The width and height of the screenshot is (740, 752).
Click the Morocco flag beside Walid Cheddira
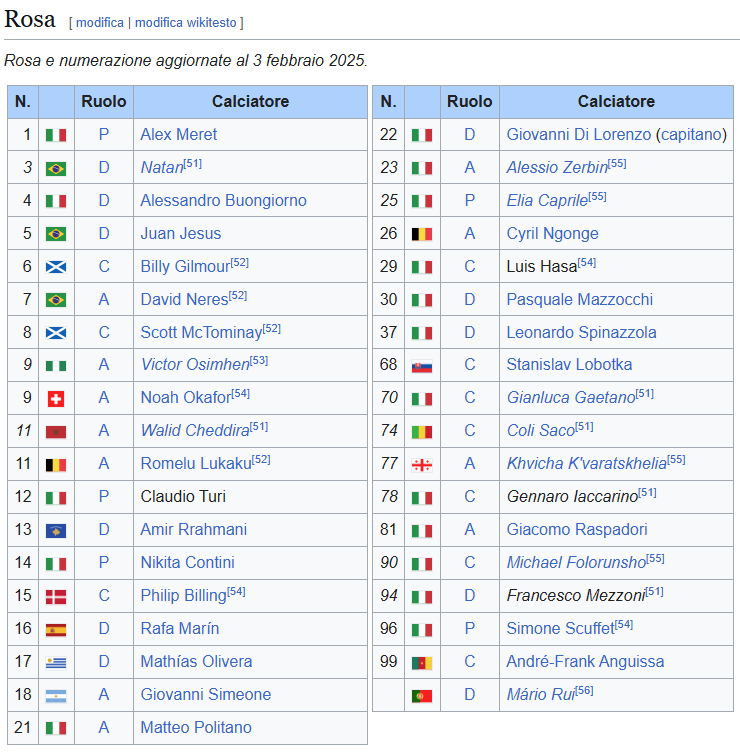point(56,432)
